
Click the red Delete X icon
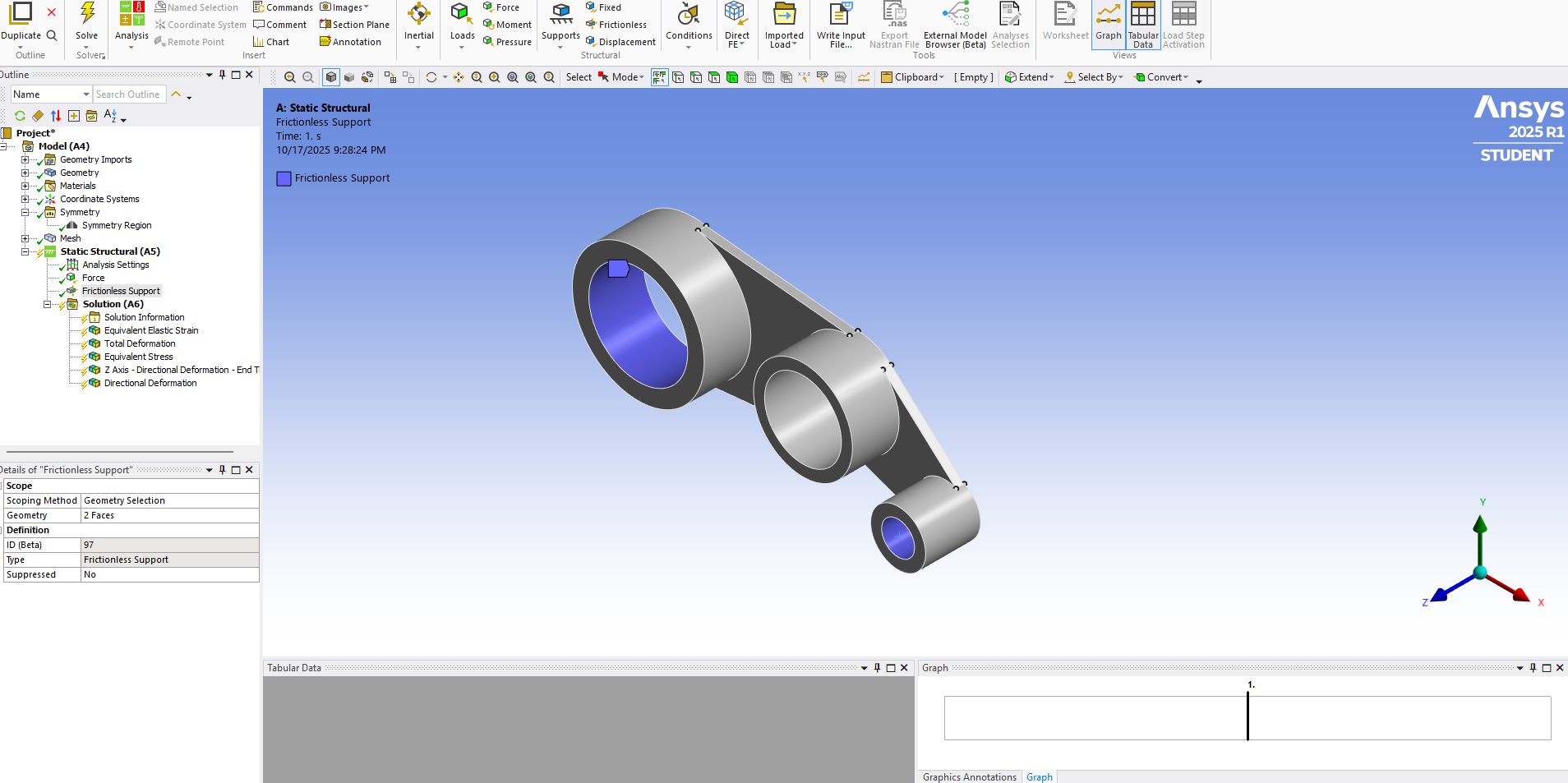point(52,12)
